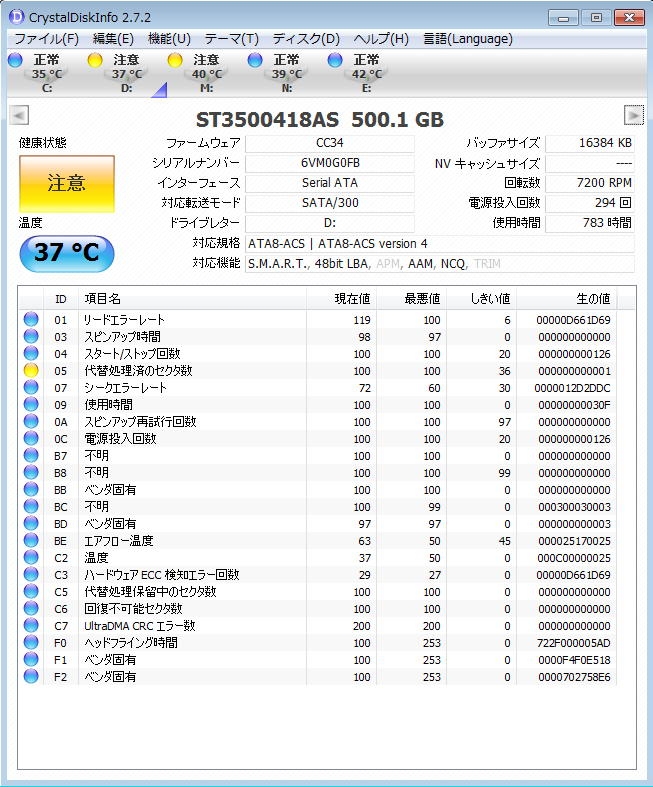Click the power-on hours field 783 時間

pyautogui.click(x=589, y=223)
